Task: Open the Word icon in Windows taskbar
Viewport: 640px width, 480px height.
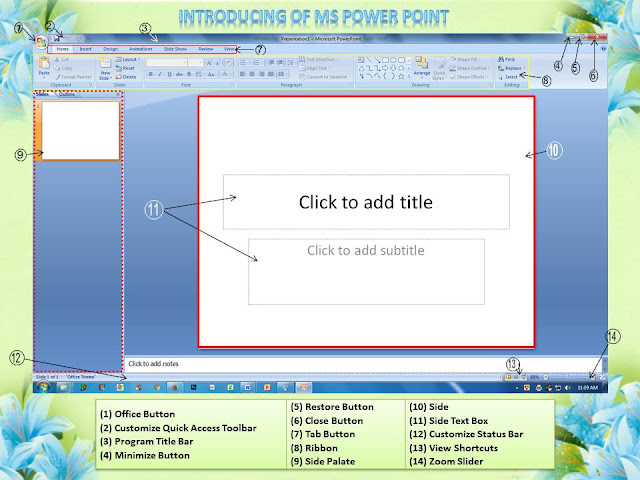Action: coord(247,387)
